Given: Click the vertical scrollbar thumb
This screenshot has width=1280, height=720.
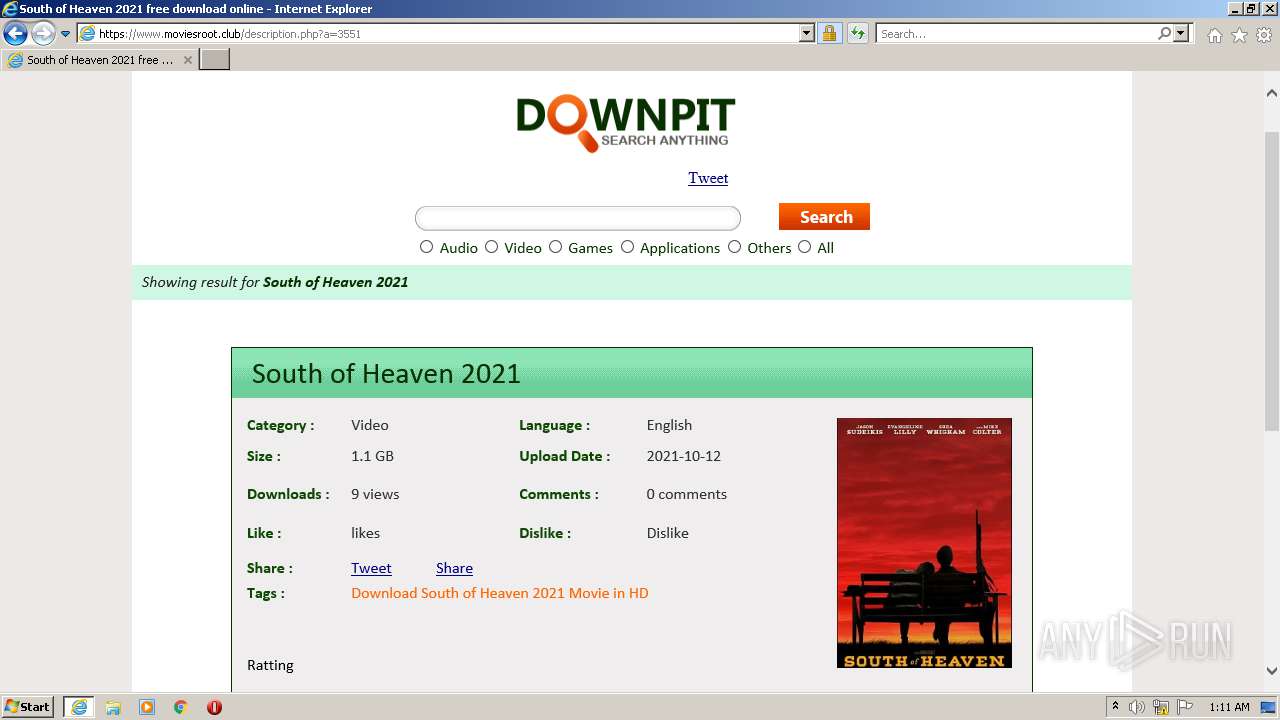Looking at the screenshot, I should click(x=1272, y=280).
